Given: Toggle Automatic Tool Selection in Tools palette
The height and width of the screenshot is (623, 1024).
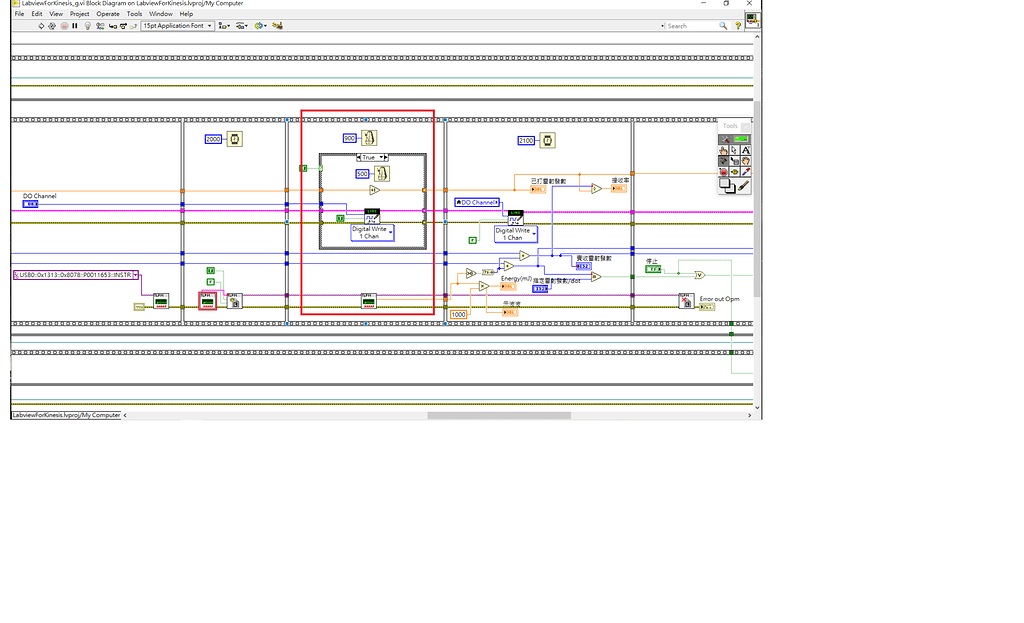Looking at the screenshot, I should 725,139.
